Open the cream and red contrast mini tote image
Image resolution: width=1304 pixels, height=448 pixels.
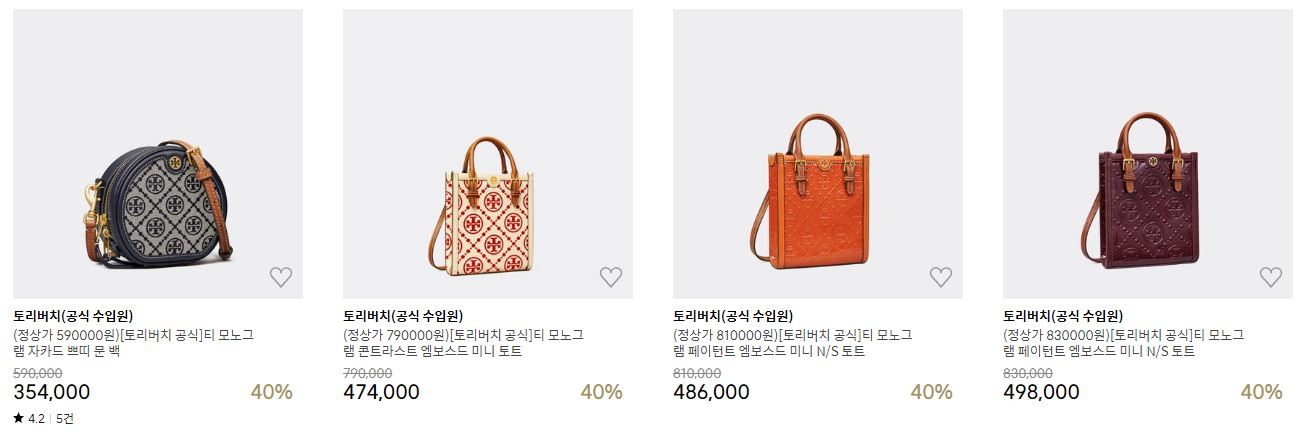point(488,154)
